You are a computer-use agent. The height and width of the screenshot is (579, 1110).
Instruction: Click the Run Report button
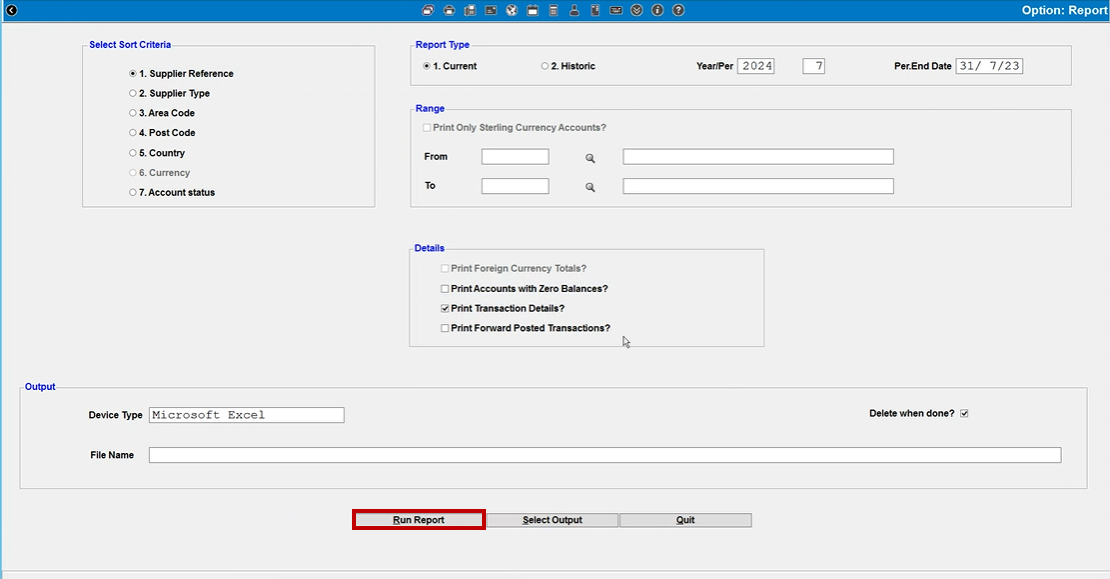point(418,520)
